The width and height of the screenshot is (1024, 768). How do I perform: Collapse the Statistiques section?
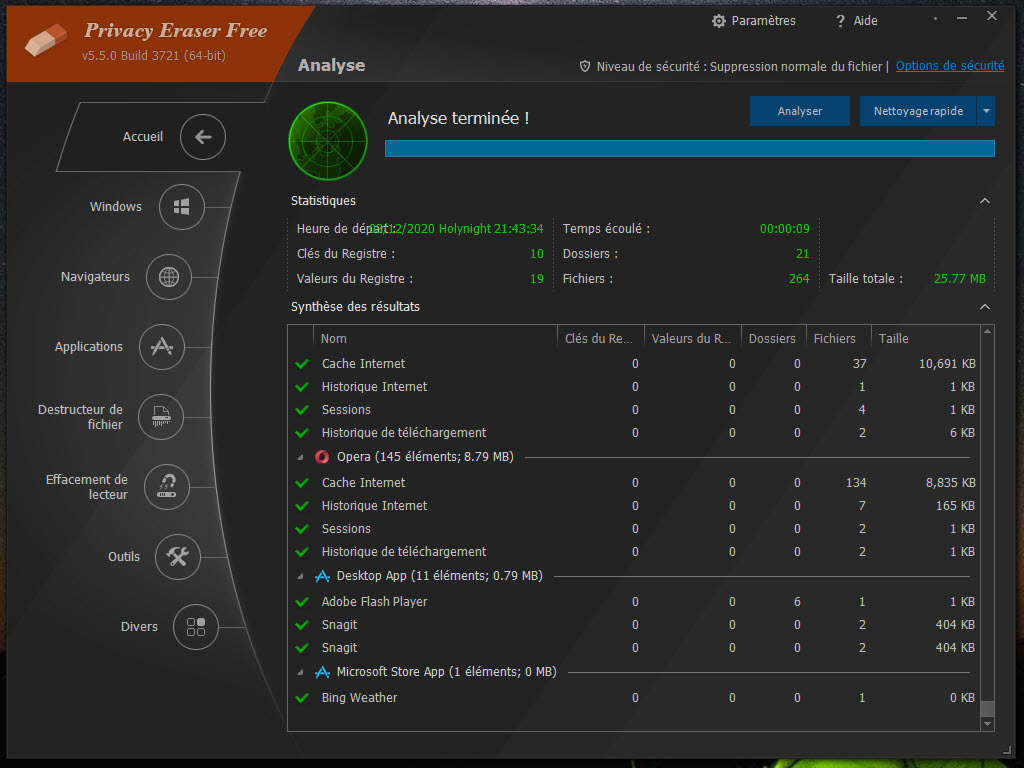[x=985, y=201]
